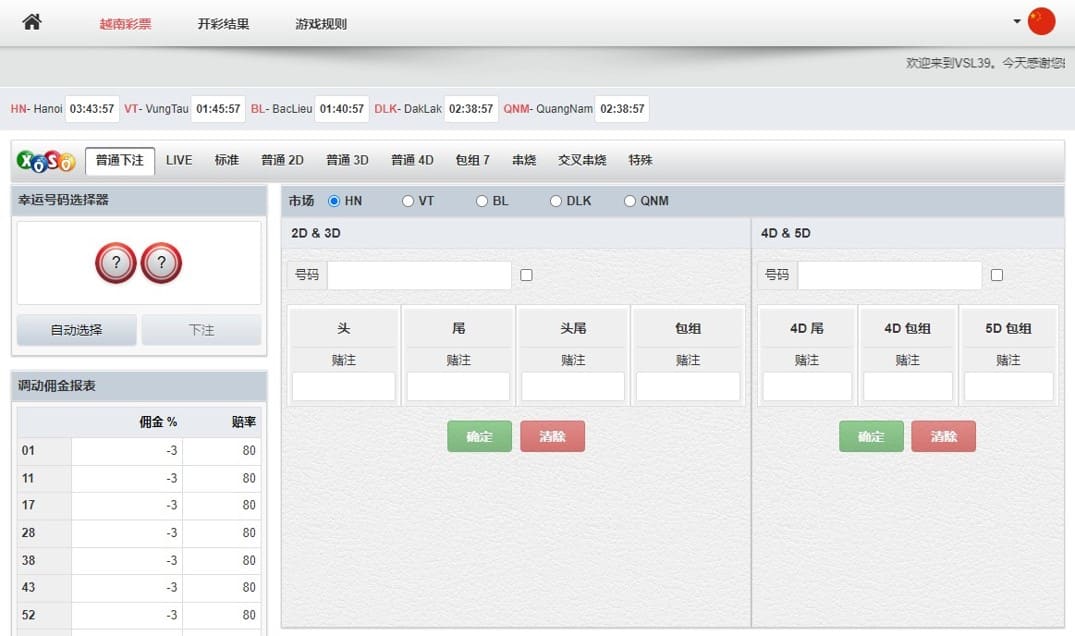Switch to the 特殊 tab
Viewport: 1075px width, 636px height.
(x=641, y=160)
